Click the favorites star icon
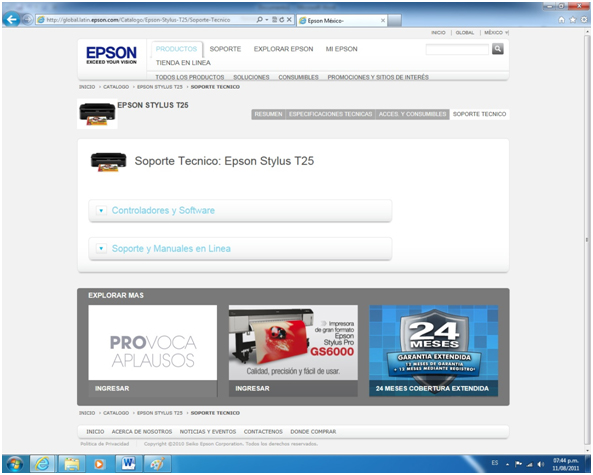593x475 pixels. tap(573, 20)
